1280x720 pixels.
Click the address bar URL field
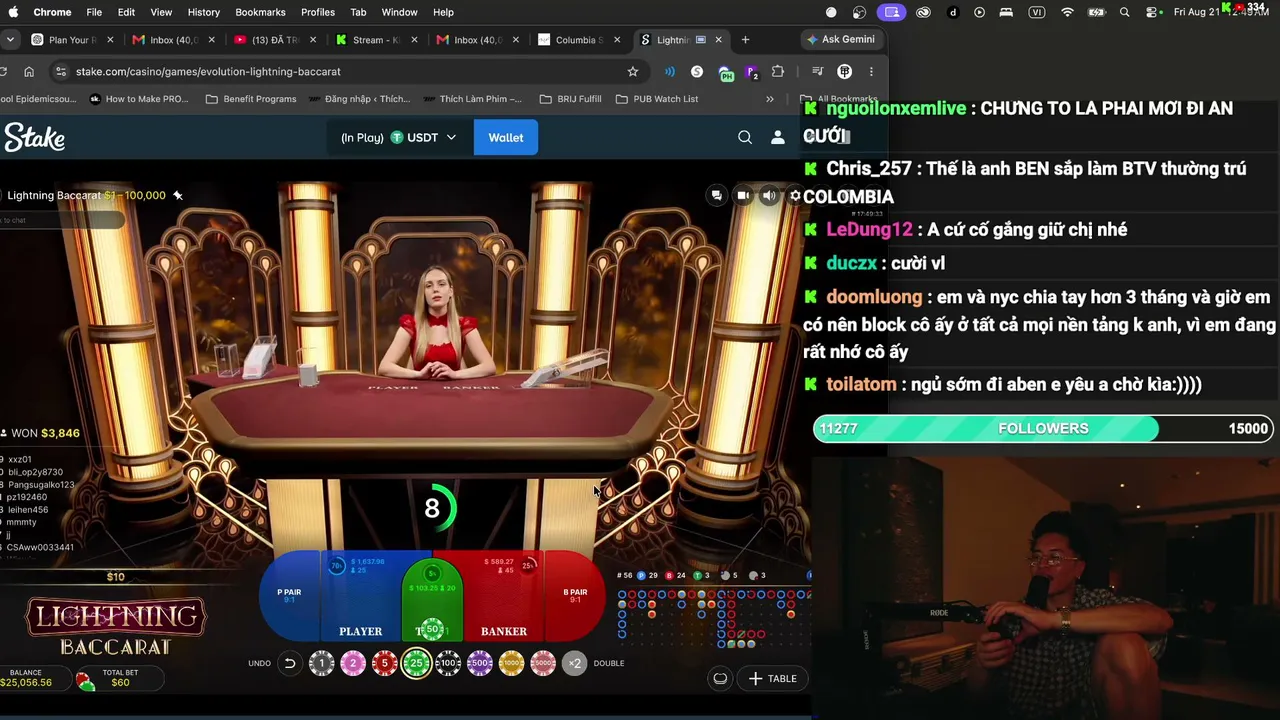pos(345,71)
